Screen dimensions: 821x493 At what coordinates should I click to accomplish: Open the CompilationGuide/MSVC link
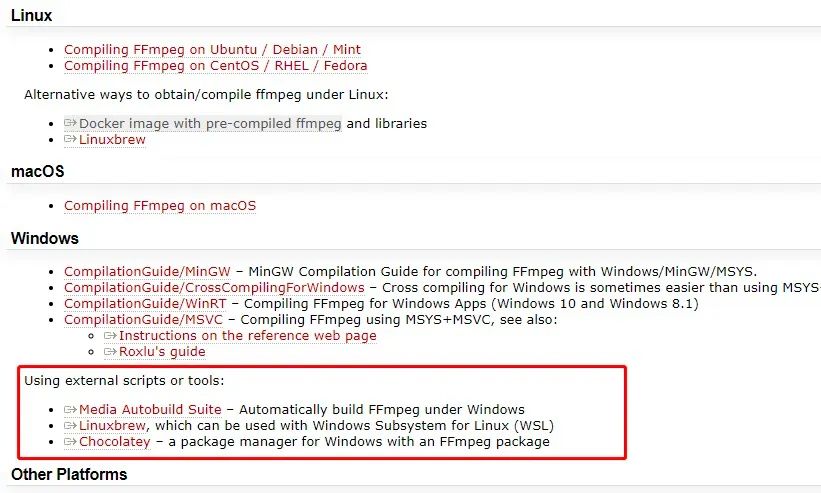pyautogui.click(x=143, y=320)
